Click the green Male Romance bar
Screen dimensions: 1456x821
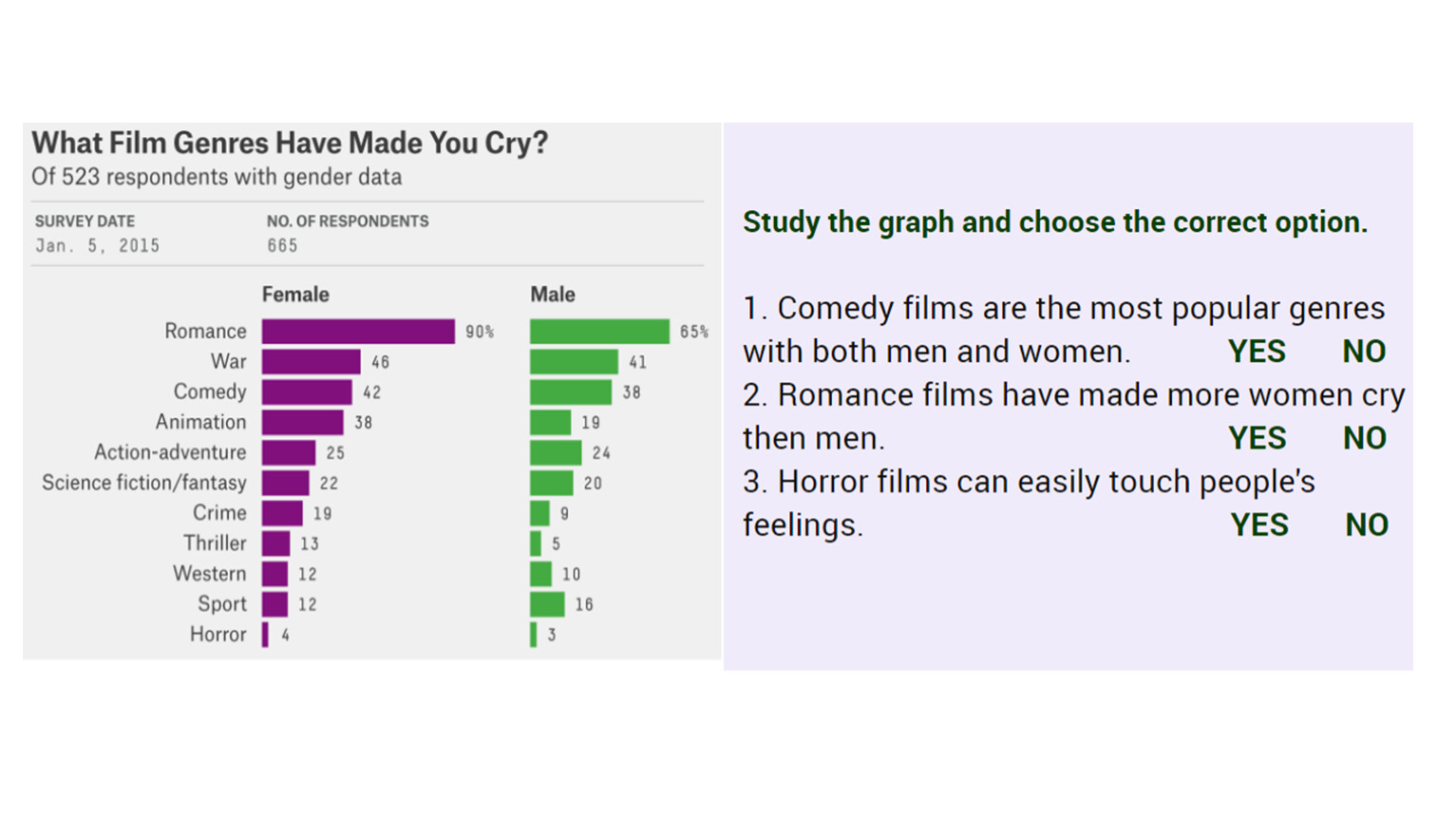pyautogui.click(x=599, y=332)
